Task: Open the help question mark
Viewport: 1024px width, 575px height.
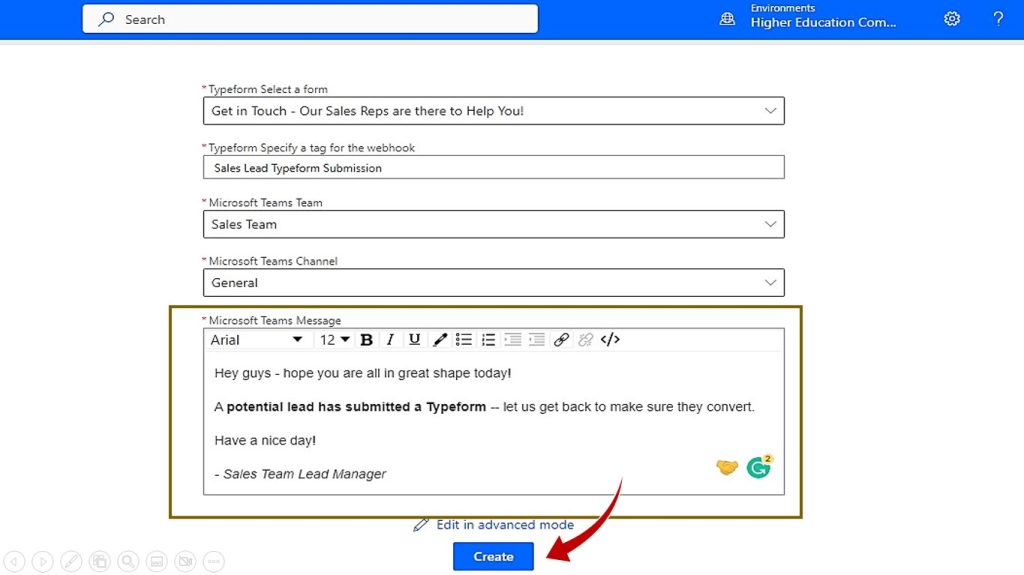Action: pyautogui.click(x=998, y=19)
